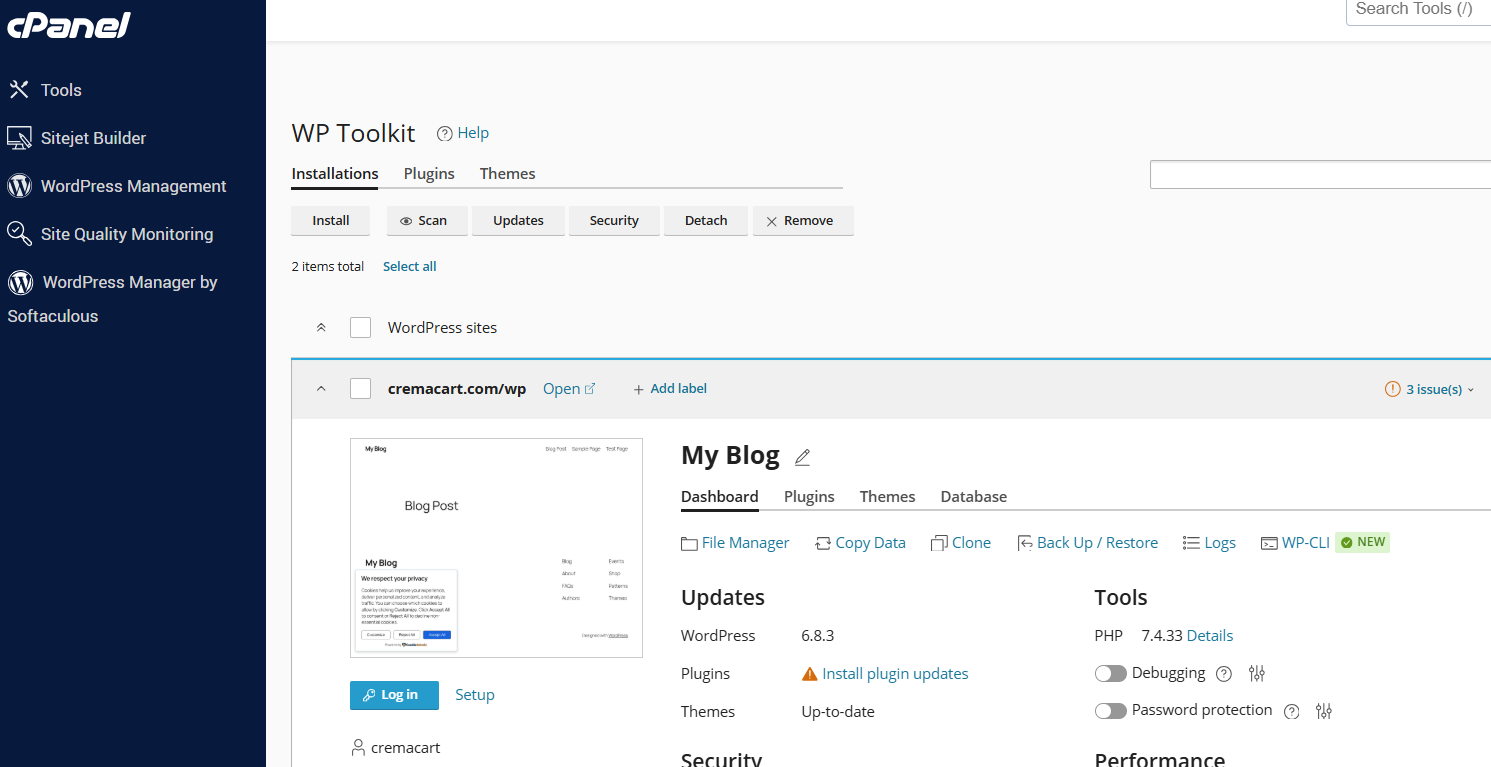This screenshot has height=767, width=1491.
Task: Edit the My Blog title with the pencil icon
Action: tap(802, 457)
